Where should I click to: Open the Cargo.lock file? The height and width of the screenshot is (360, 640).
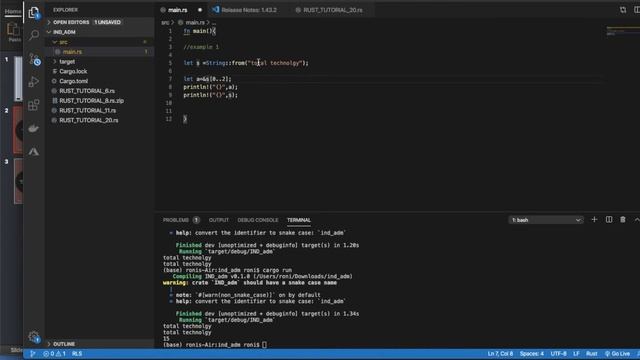[73, 71]
